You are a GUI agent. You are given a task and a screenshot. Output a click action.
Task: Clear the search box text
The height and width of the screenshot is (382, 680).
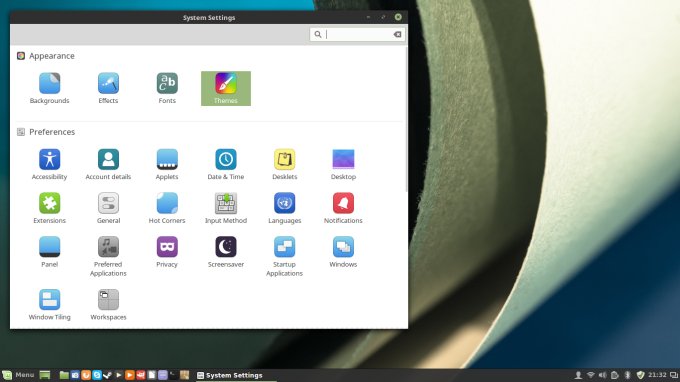pyautogui.click(x=397, y=34)
